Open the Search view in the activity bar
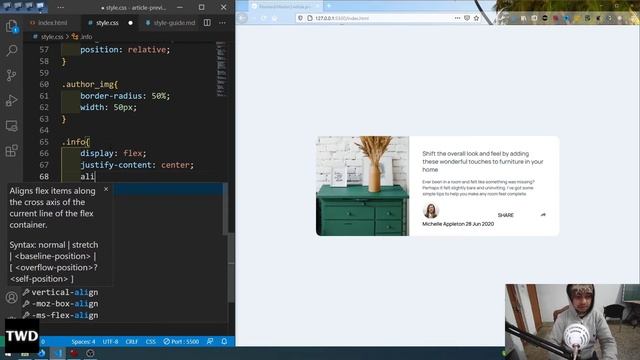The width and height of the screenshot is (640, 360). pos(12,50)
